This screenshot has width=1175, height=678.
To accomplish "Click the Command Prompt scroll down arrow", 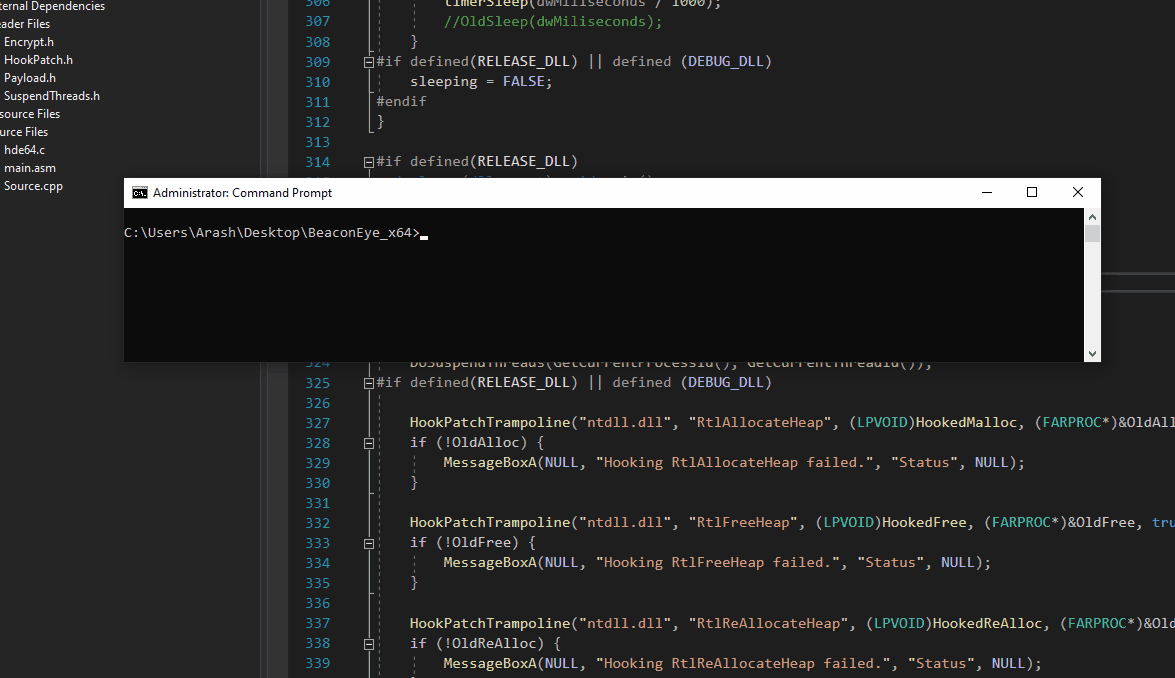I will click(1093, 354).
